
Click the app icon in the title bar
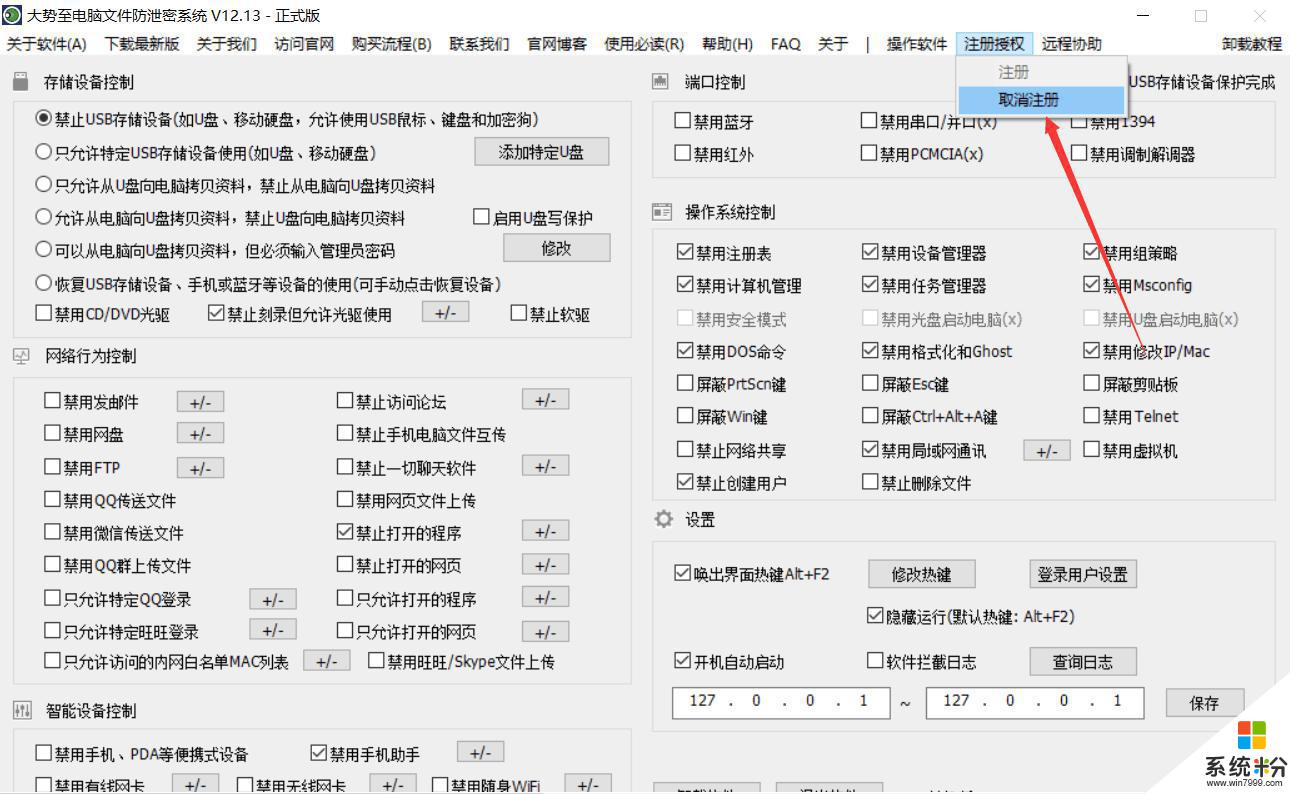(x=13, y=16)
